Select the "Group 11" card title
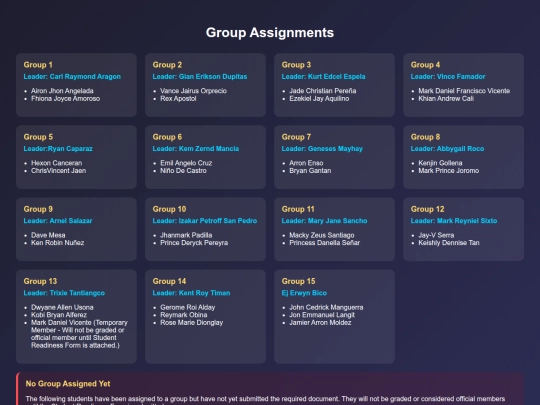This screenshot has width=540, height=405. 298,209
